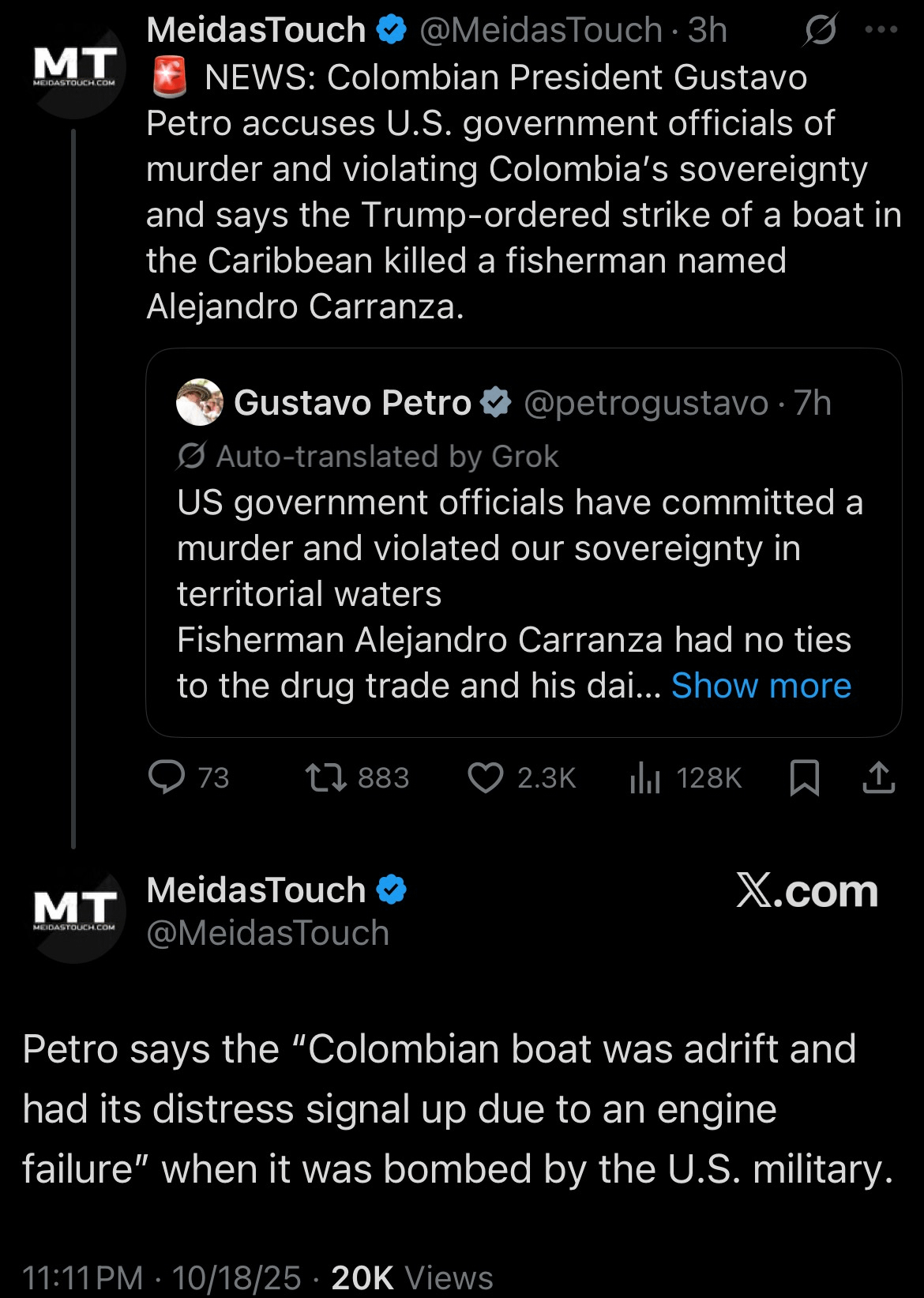924x1298 pixels.
Task: Bookmark the MeidasTouch news tweet
Action: (x=804, y=777)
